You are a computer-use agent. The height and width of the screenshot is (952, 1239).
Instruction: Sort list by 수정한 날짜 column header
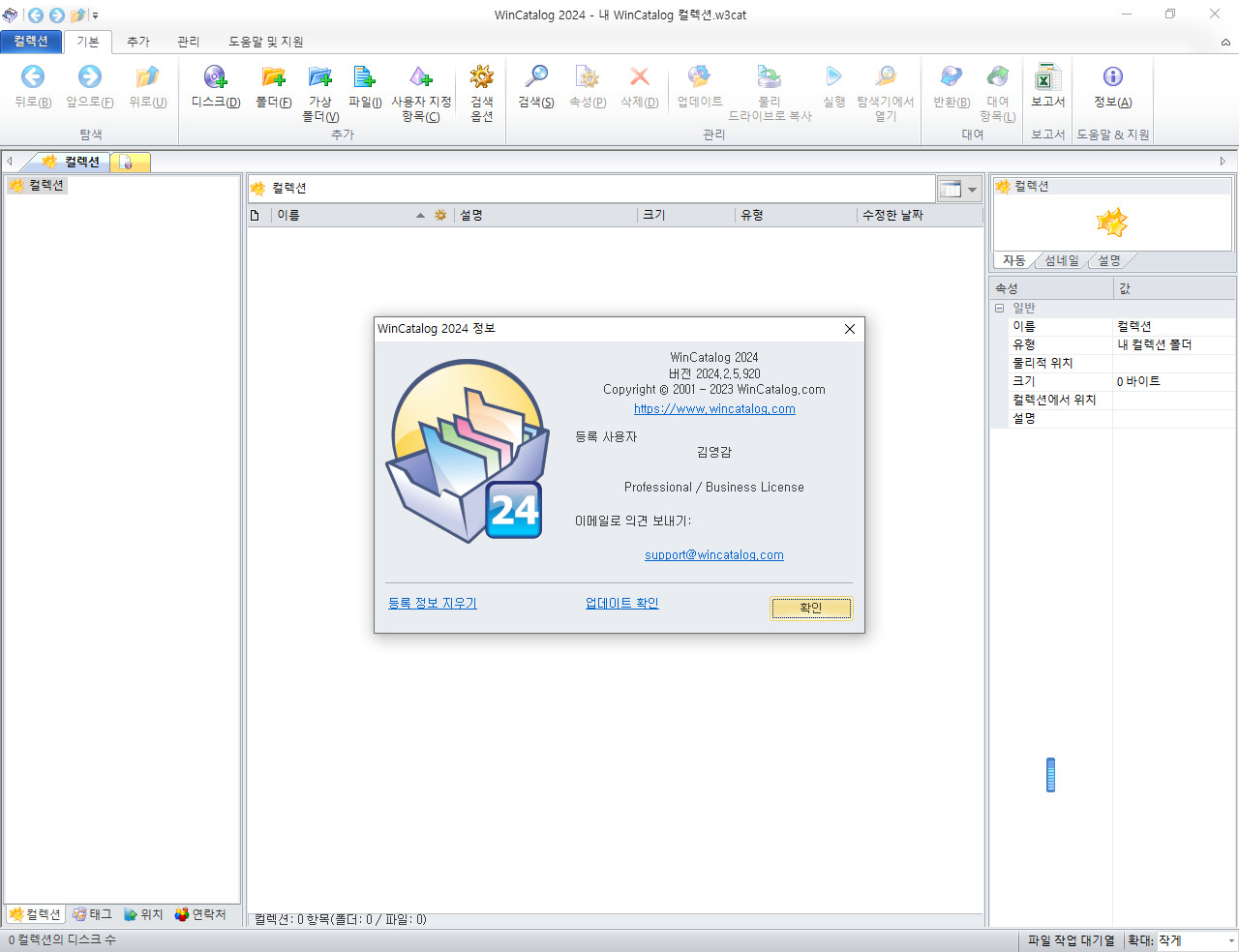[x=920, y=215]
